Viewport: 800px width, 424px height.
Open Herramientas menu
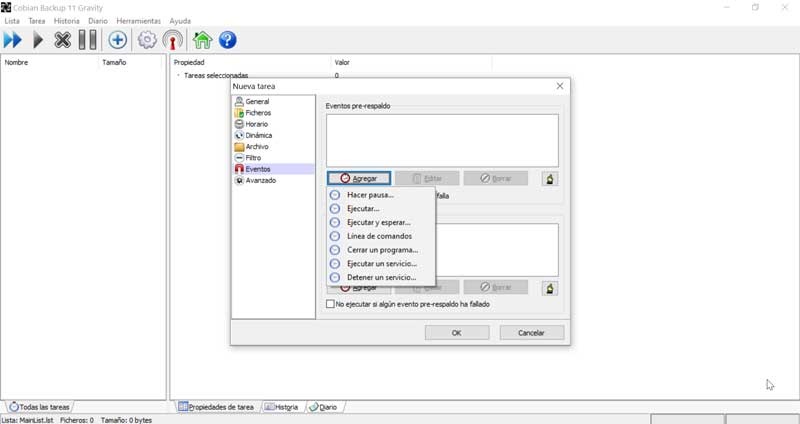139,21
